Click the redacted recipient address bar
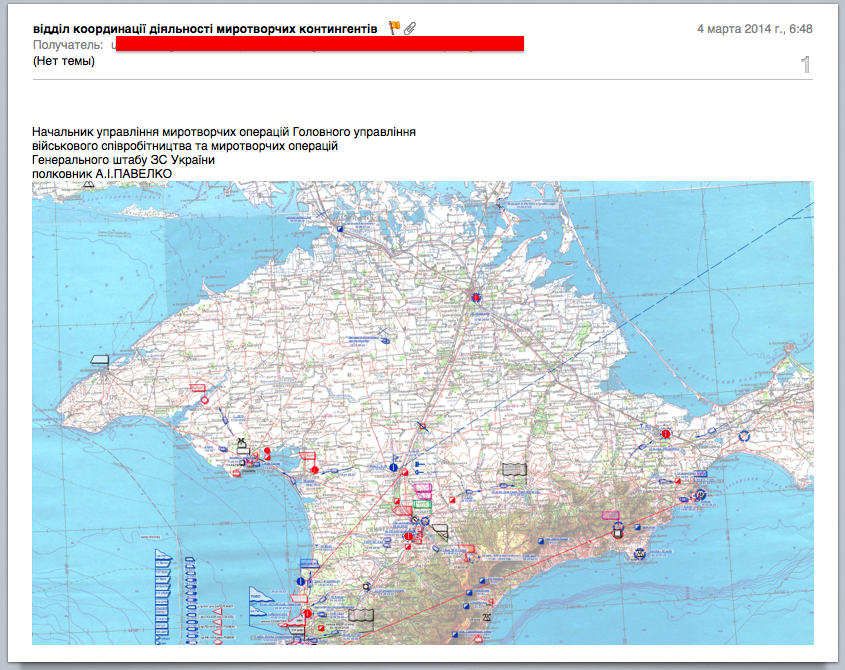This screenshot has width=845, height=670. pyautogui.click(x=320, y=45)
